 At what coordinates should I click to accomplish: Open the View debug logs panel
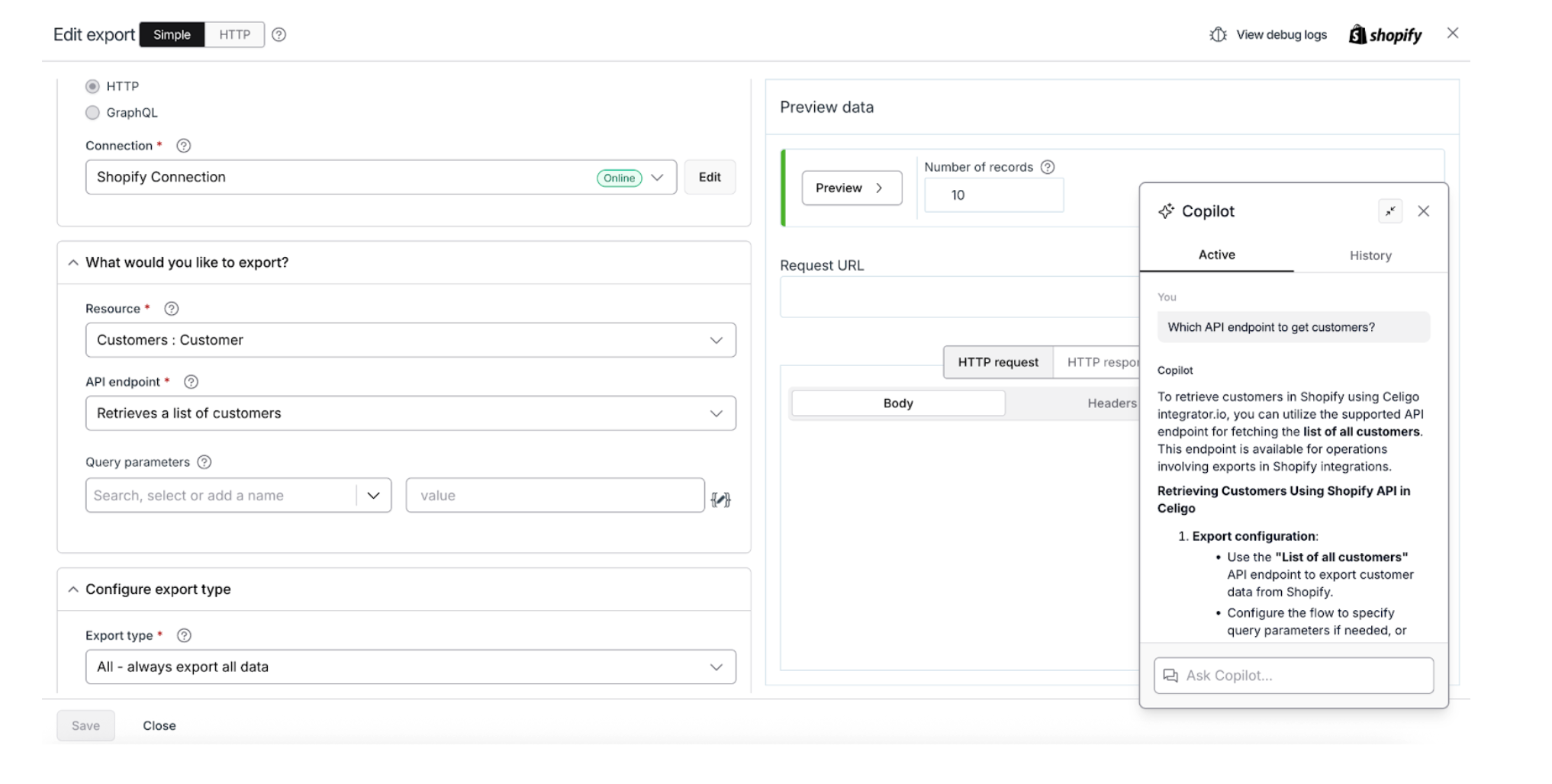pos(1267,34)
